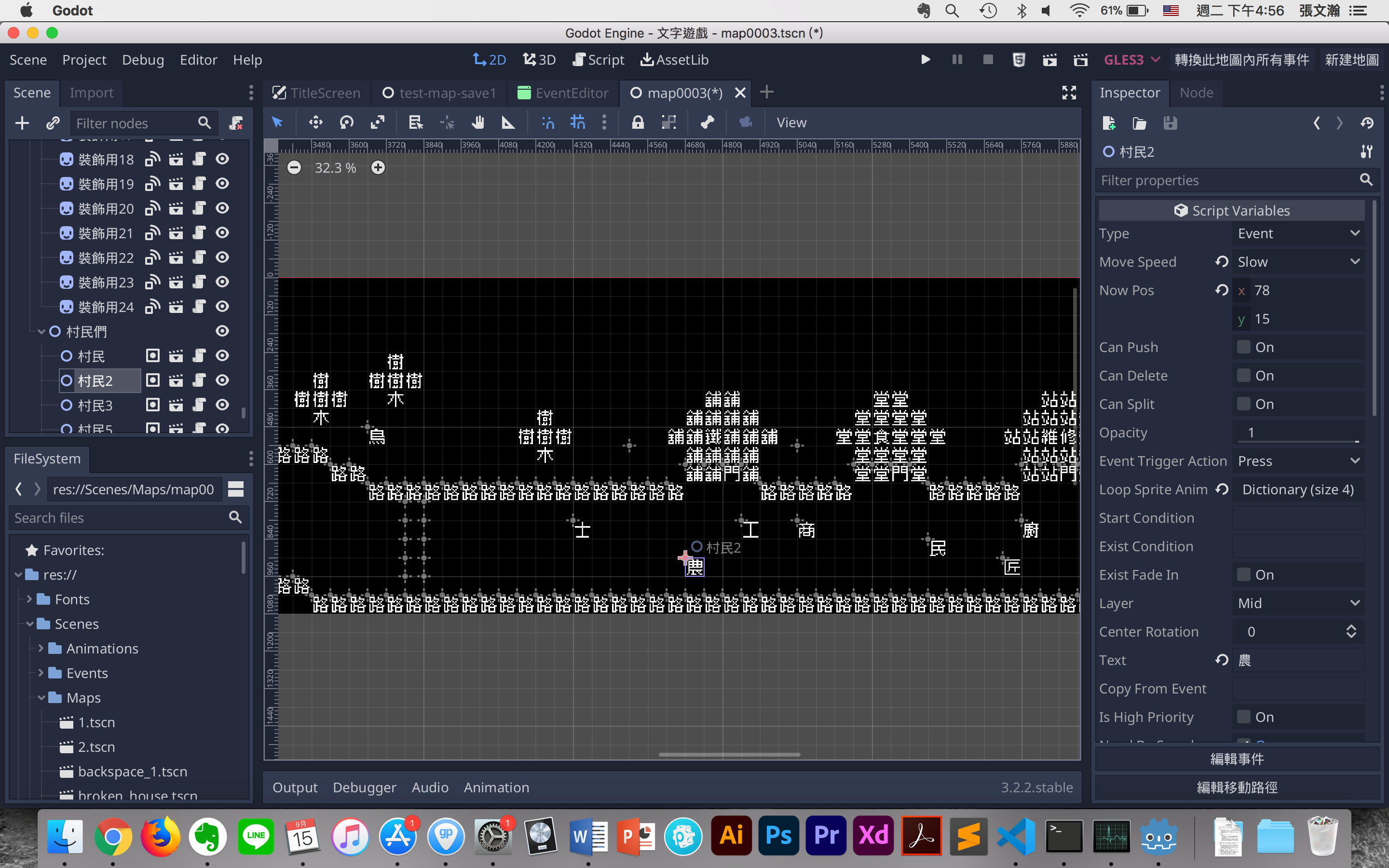Open the Debug menu
1389x868 pixels.
(143, 60)
